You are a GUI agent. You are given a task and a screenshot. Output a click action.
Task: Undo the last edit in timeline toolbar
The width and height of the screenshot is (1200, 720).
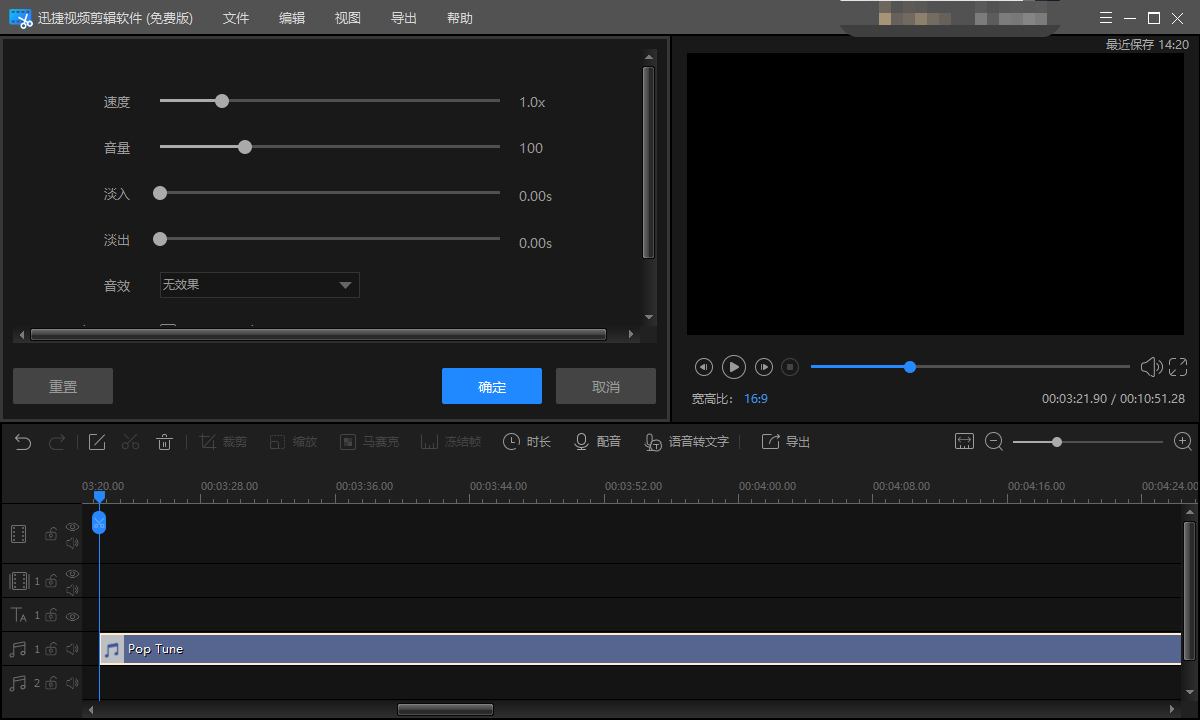click(x=23, y=442)
